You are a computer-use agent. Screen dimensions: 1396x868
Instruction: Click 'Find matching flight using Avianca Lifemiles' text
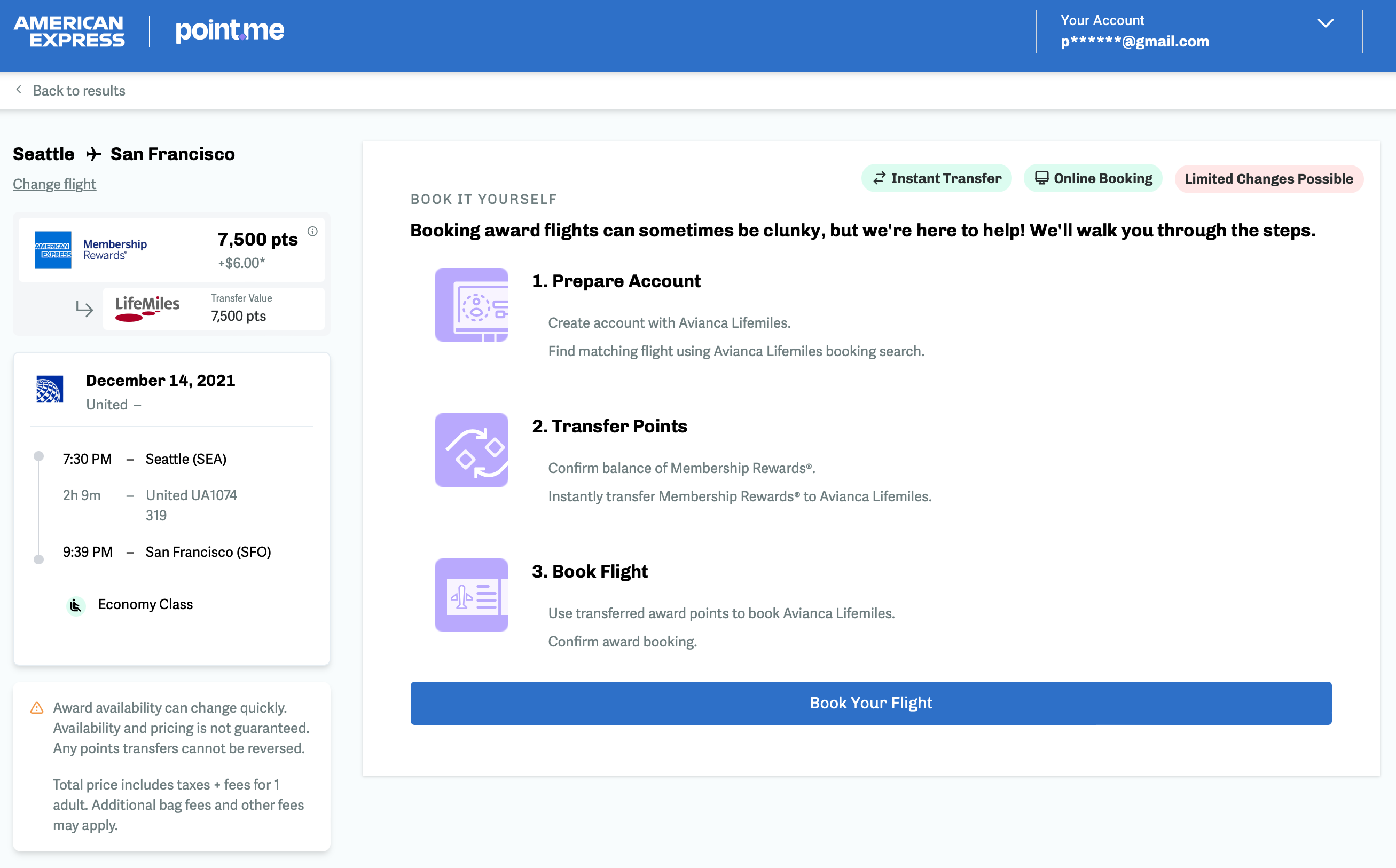(736, 351)
